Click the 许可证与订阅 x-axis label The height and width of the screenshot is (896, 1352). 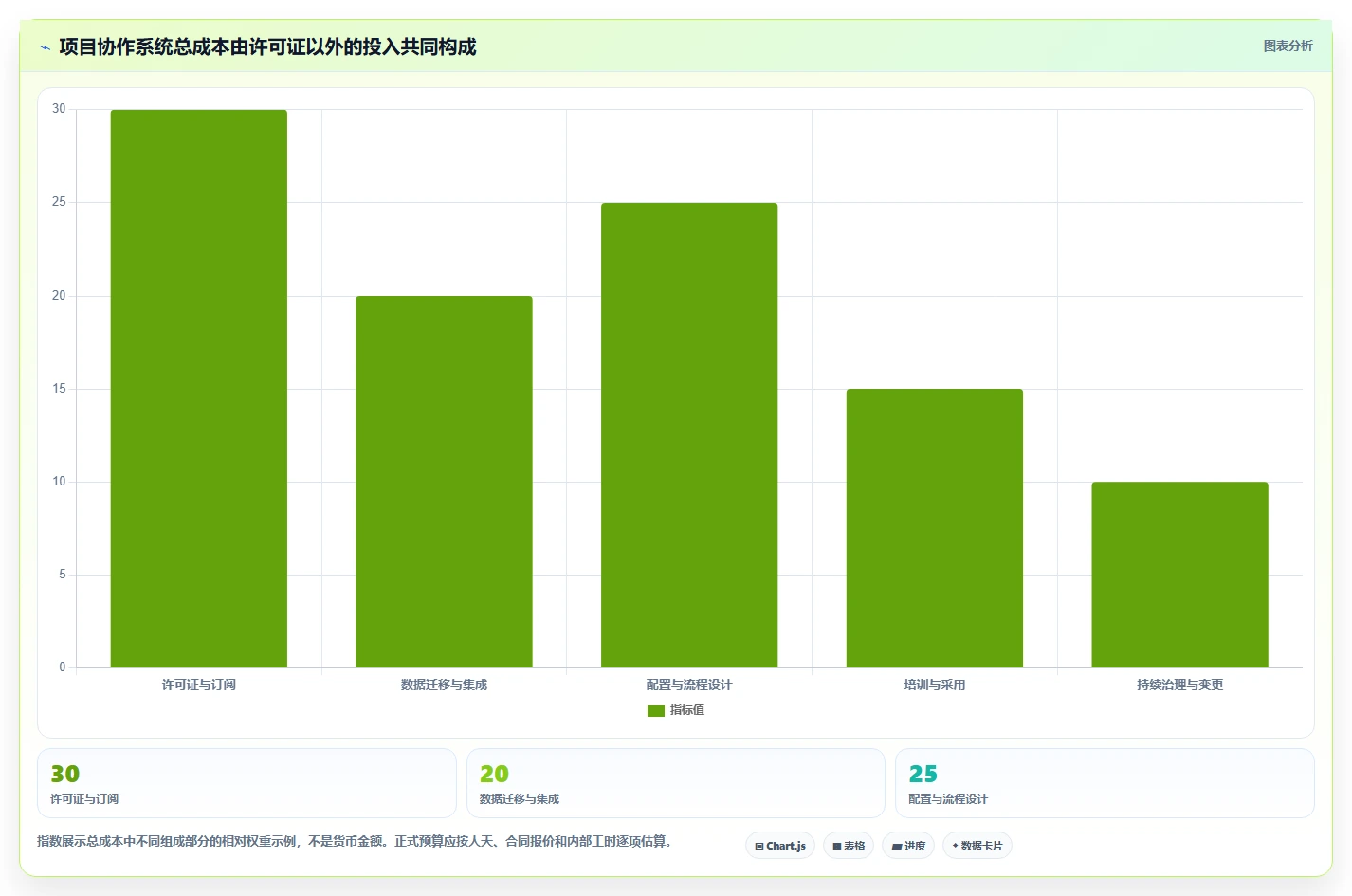point(199,685)
